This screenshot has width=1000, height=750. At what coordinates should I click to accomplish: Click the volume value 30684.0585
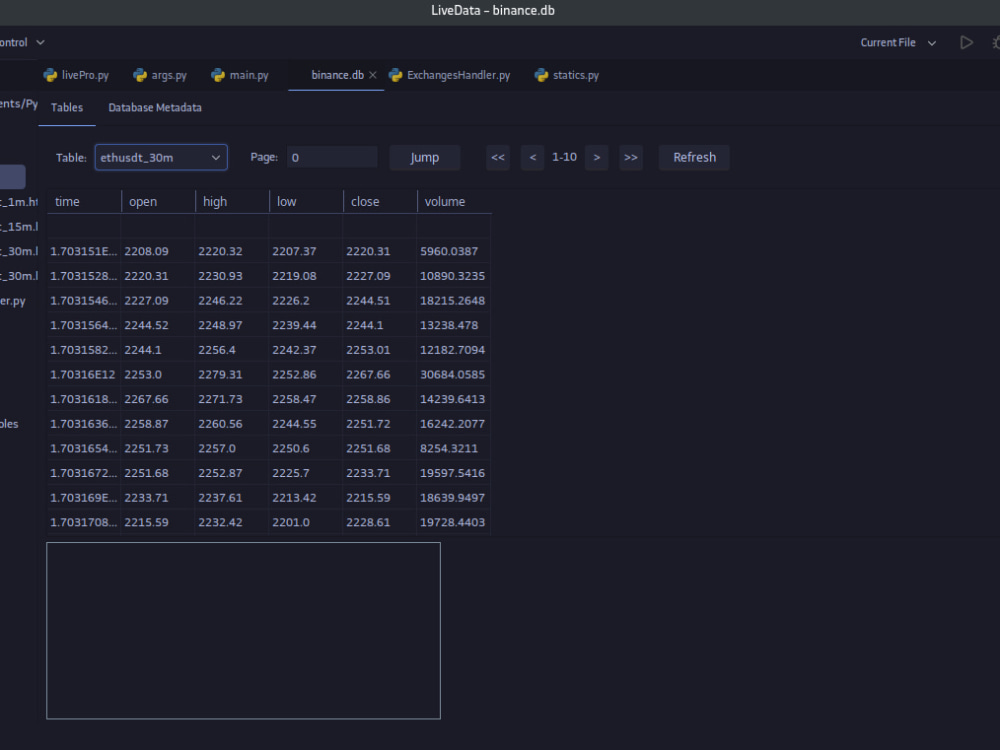pos(453,374)
